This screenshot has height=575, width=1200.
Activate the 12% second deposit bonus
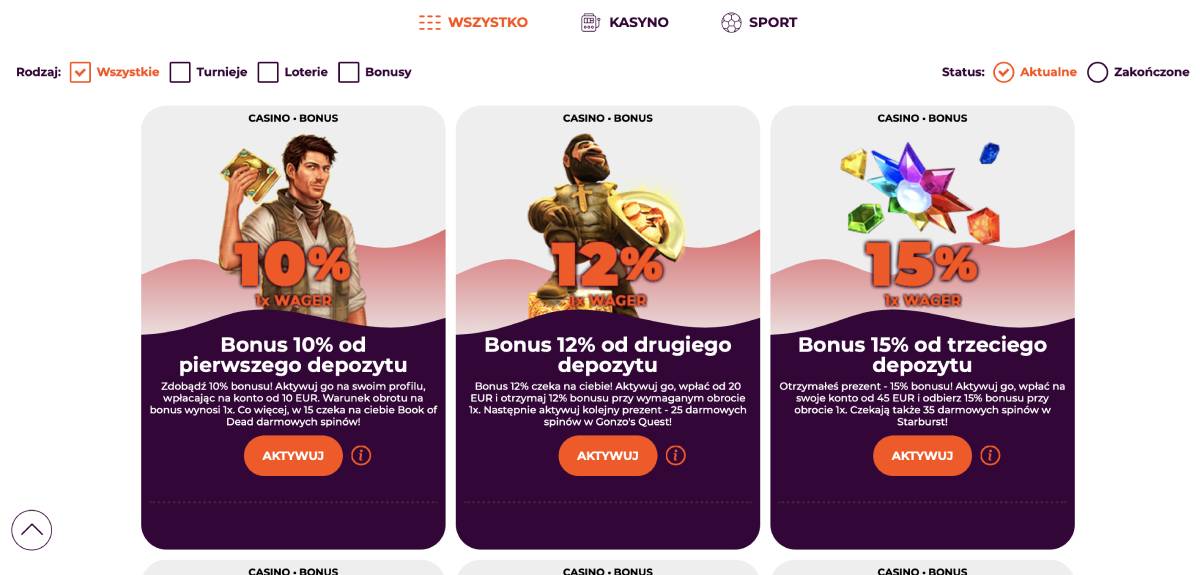point(608,456)
